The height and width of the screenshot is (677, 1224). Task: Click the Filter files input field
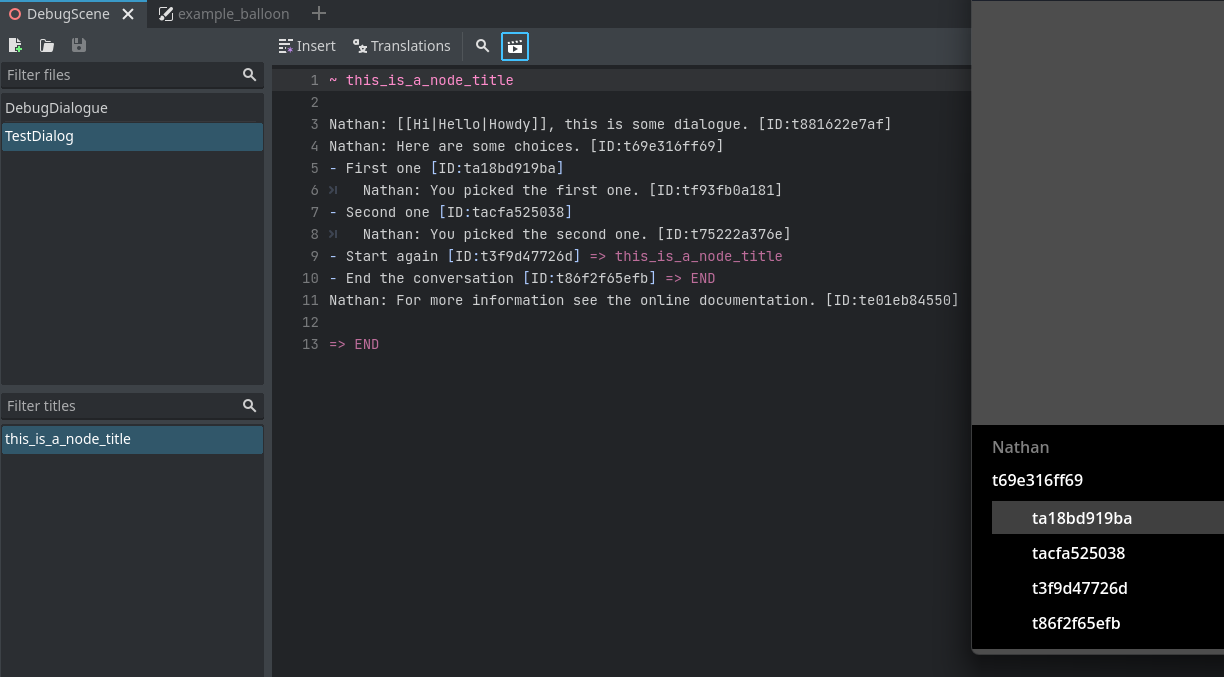pos(110,74)
